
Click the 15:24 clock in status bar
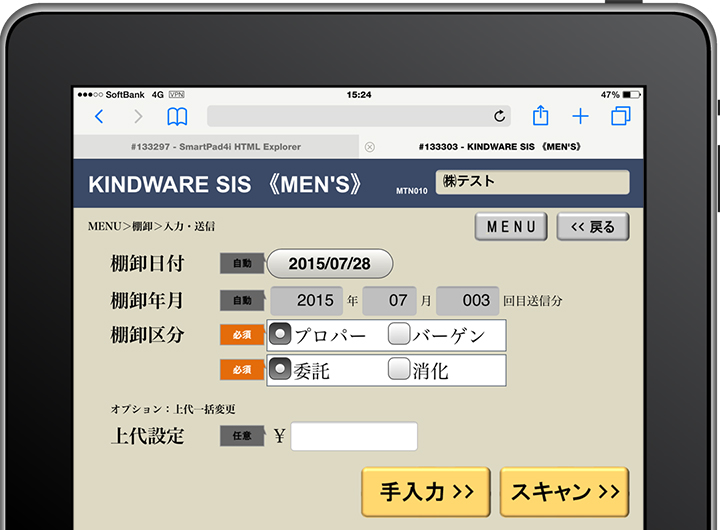(359, 95)
